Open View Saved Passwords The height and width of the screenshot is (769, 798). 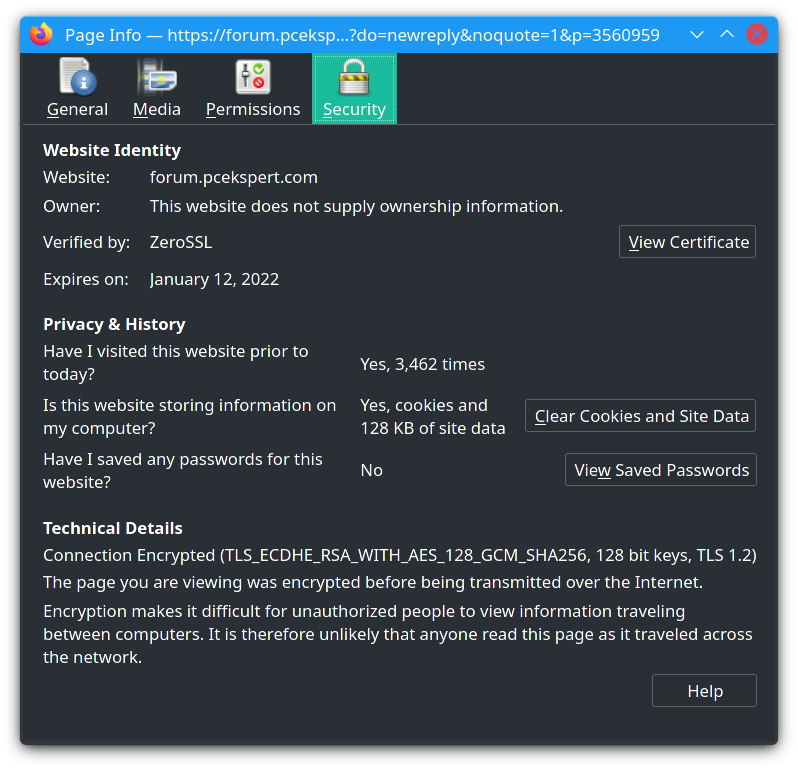click(x=661, y=470)
